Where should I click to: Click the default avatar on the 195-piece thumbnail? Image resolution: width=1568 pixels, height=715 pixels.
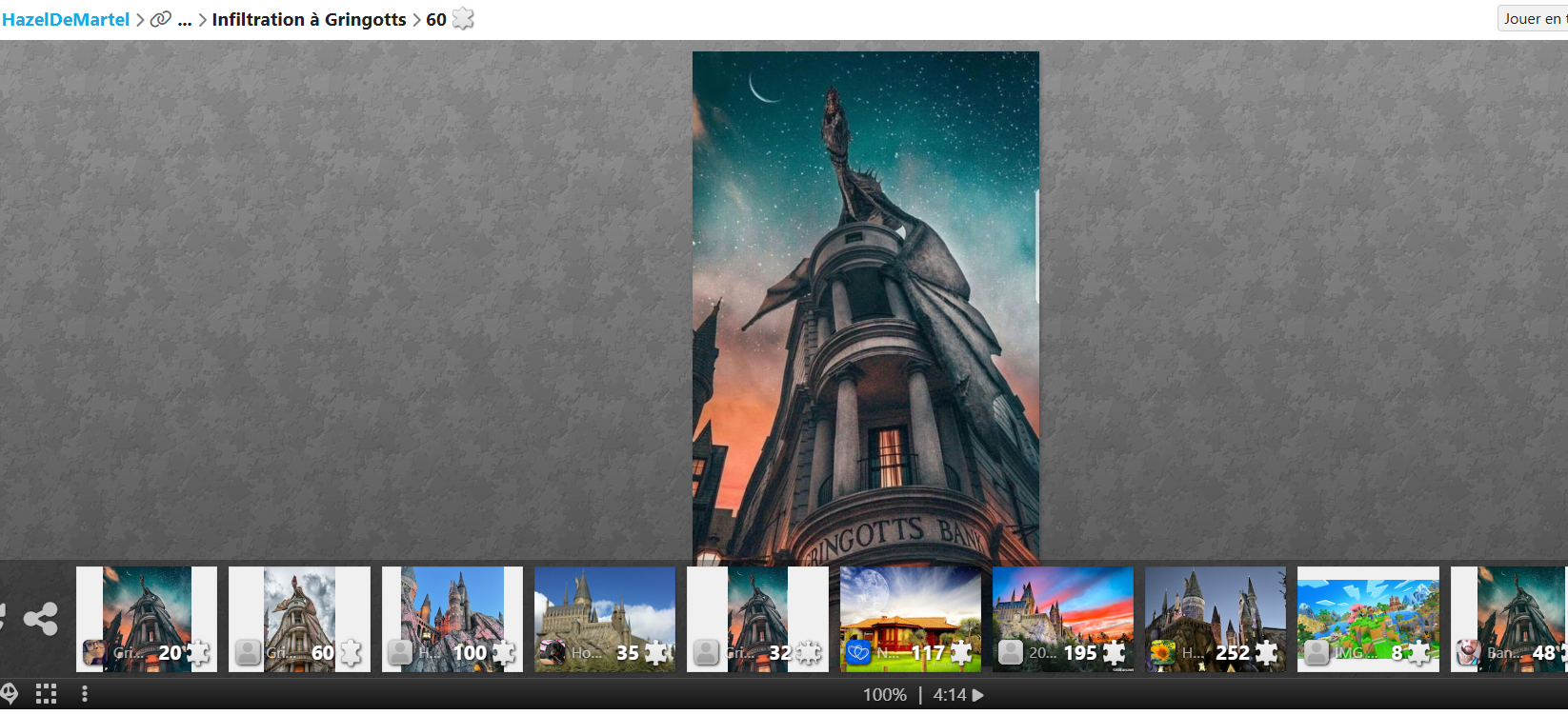coord(1011,652)
